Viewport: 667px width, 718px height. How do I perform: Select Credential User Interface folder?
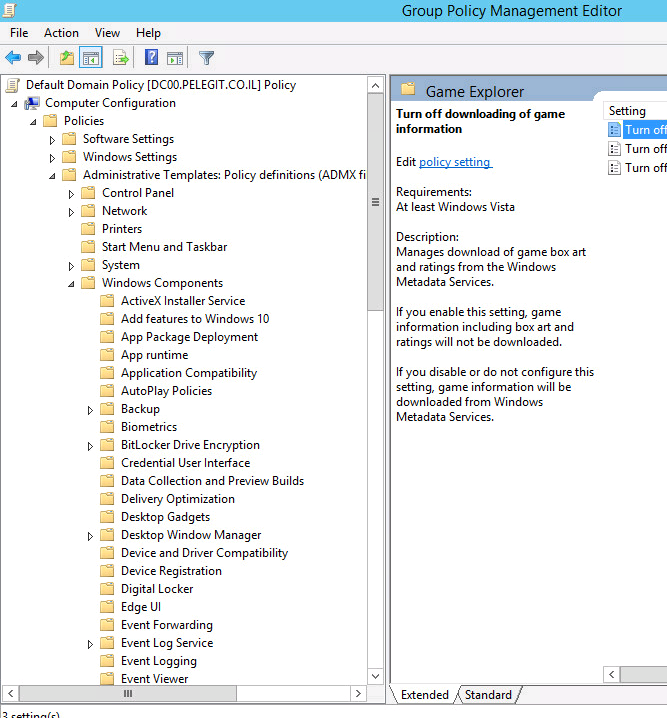pos(185,463)
